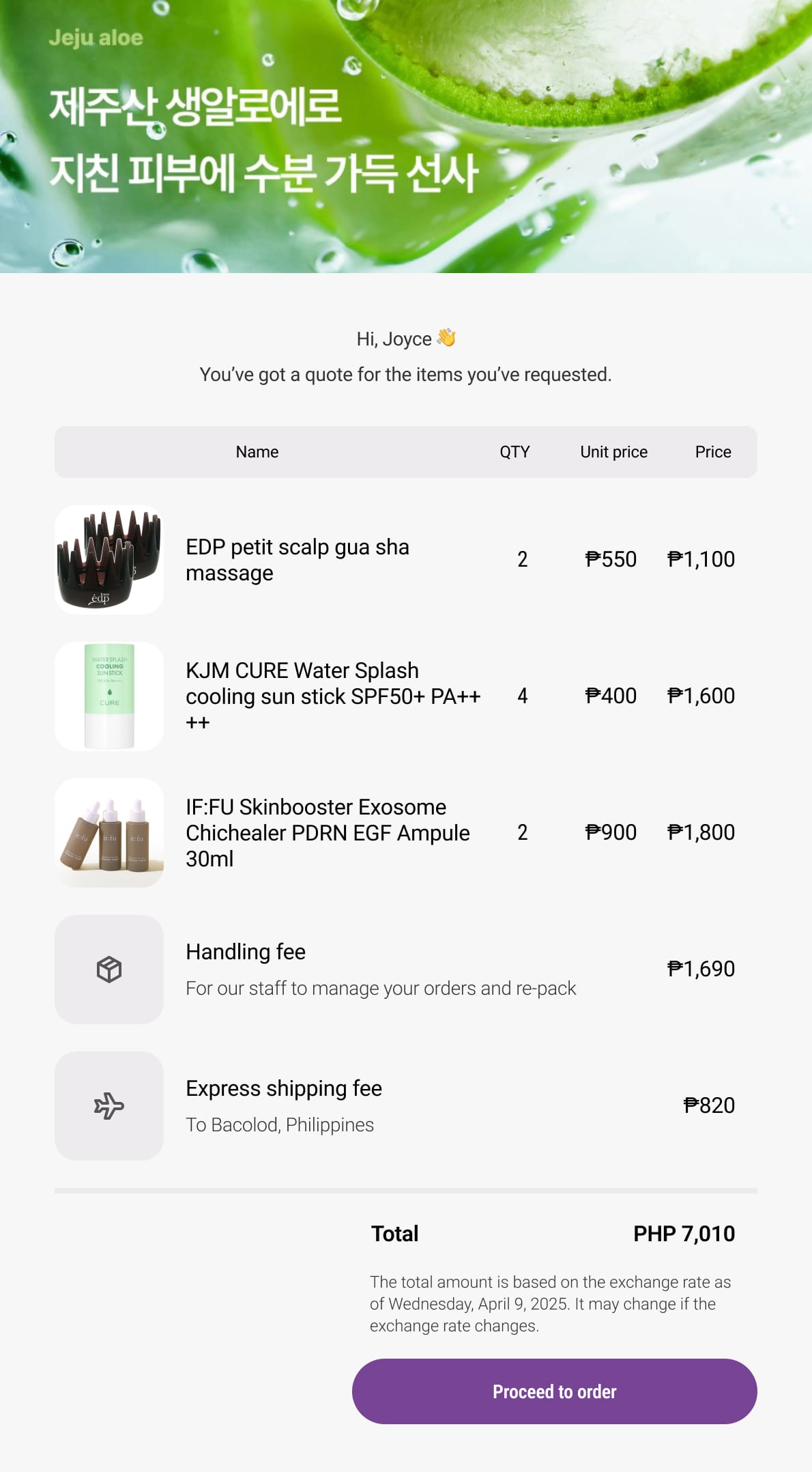Select the EDP petit scalp gua sha name
812x1472 pixels.
(298, 560)
